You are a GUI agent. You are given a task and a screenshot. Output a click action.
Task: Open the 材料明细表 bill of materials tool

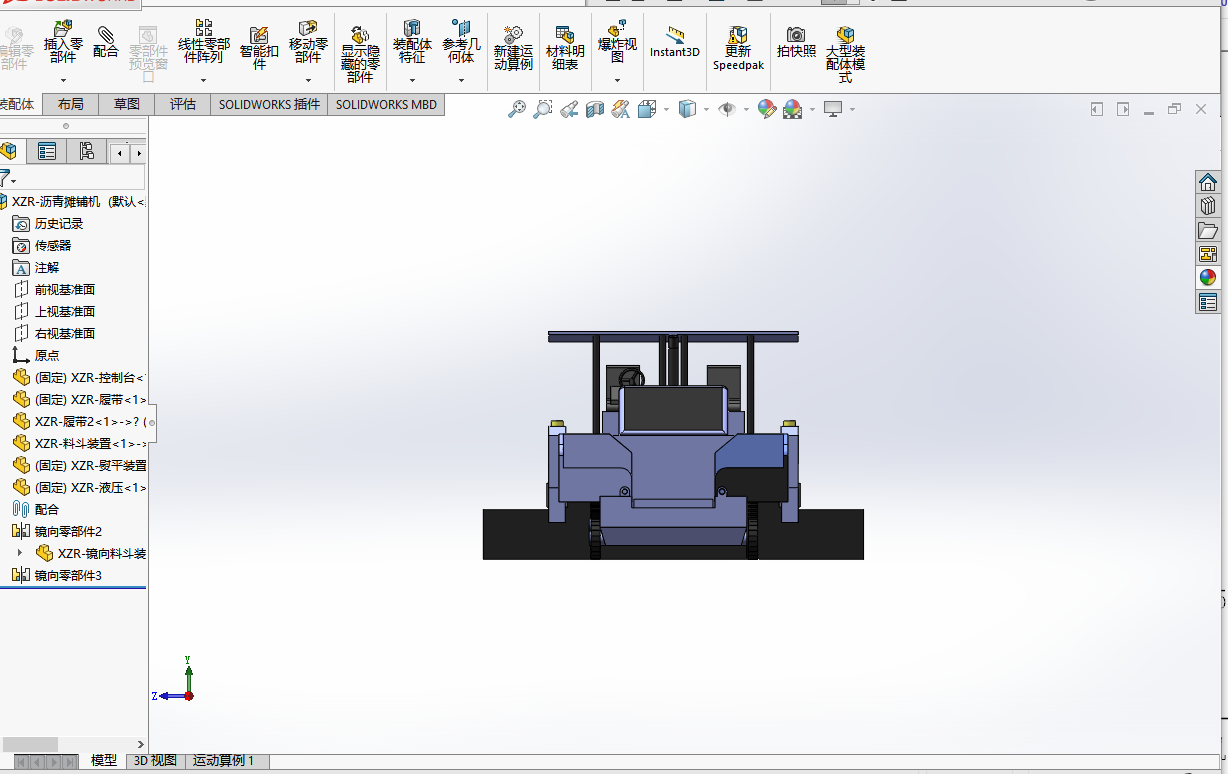click(x=565, y=48)
